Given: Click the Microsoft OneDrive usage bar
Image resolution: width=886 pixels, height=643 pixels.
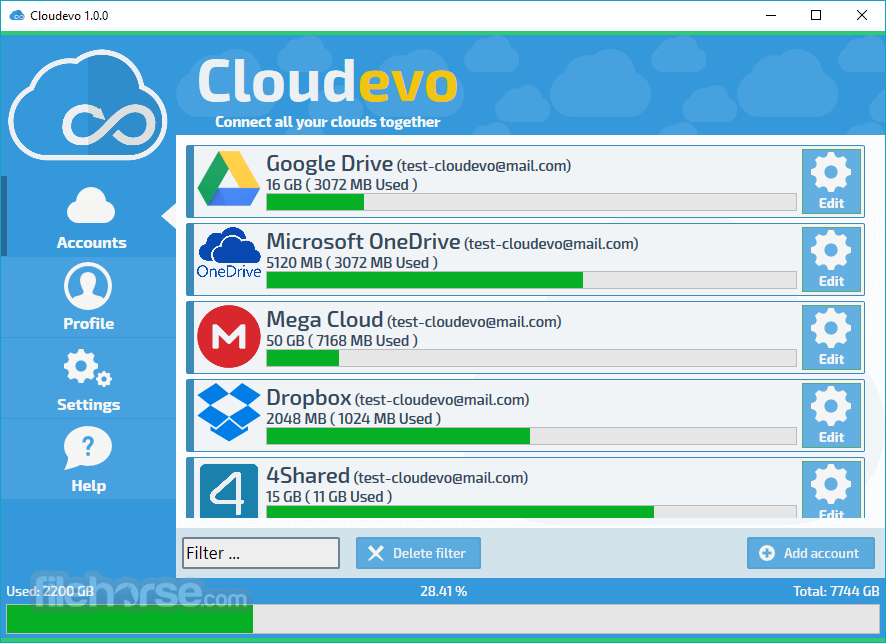Looking at the screenshot, I should (531, 280).
